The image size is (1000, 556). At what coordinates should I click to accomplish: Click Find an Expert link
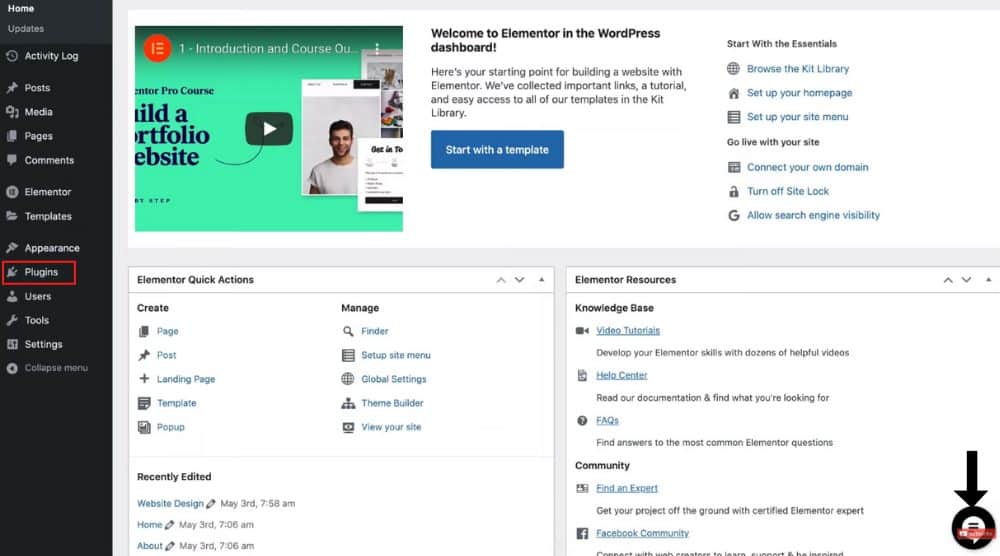pos(627,488)
